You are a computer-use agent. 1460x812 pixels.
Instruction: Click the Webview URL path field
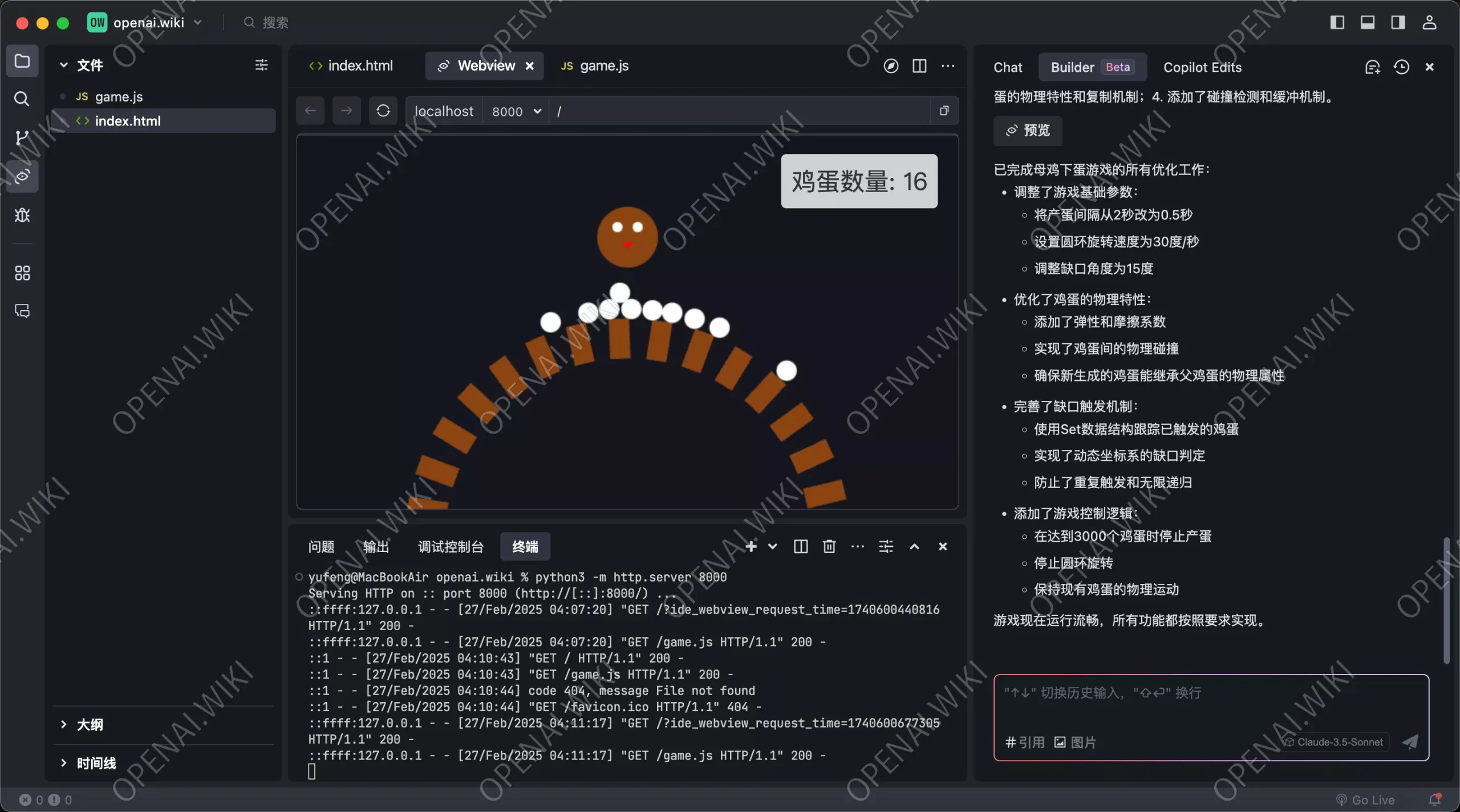tap(740, 111)
